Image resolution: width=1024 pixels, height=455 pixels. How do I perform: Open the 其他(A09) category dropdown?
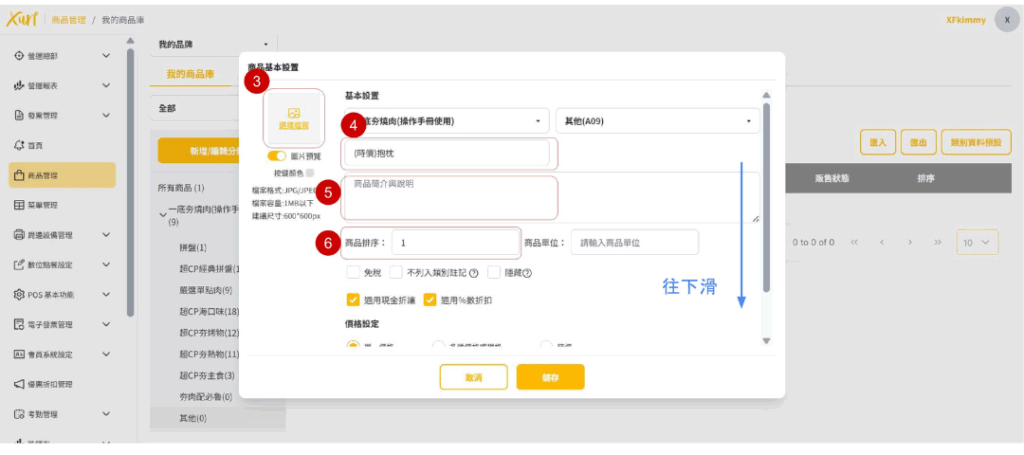[x=657, y=122]
